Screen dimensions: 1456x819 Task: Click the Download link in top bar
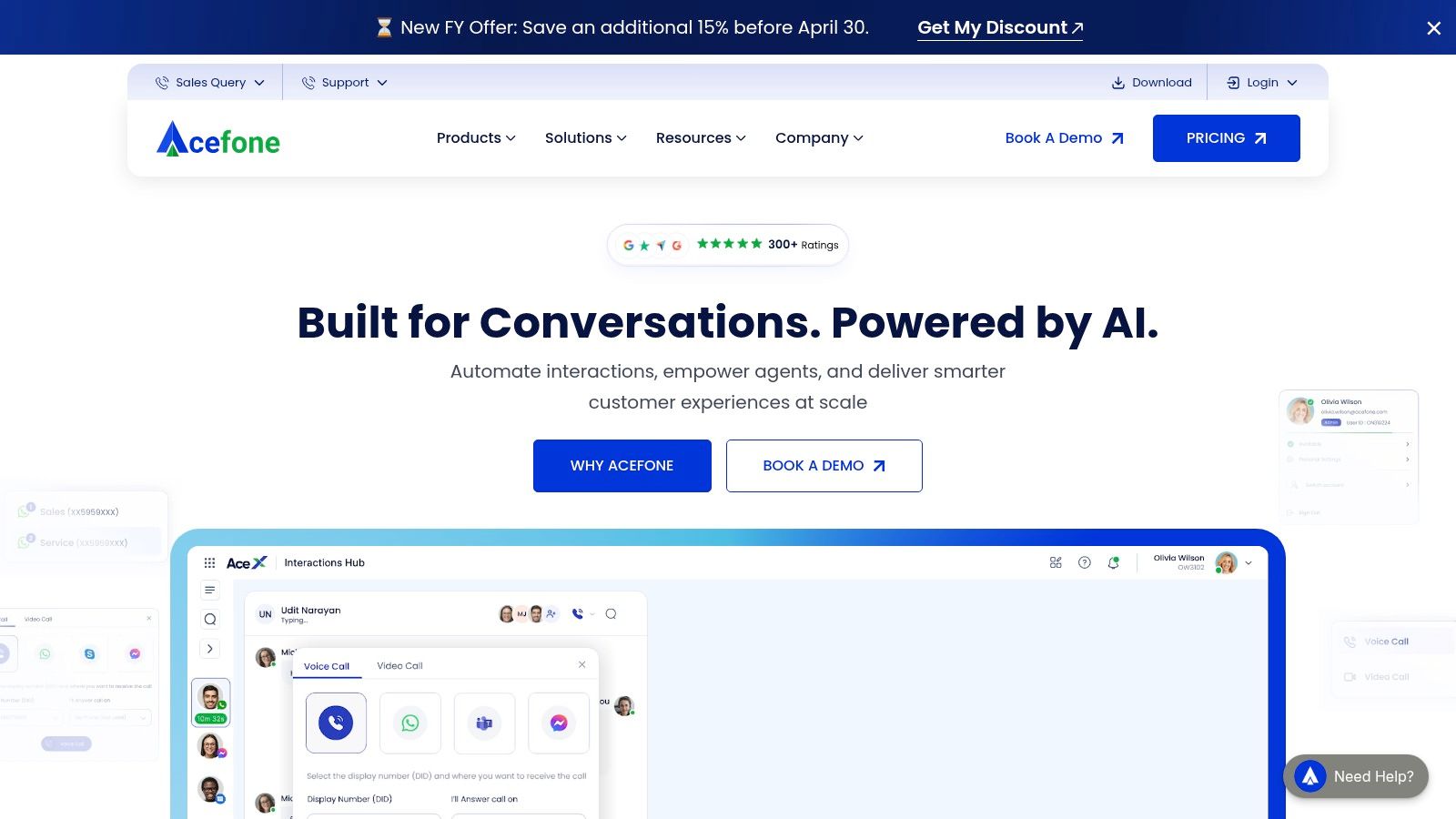(x=1151, y=82)
